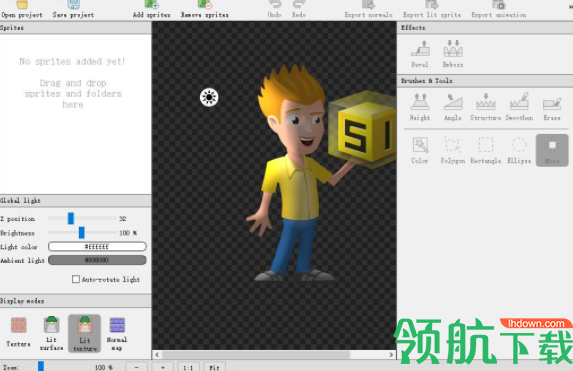This screenshot has height=371, width=573.
Task: Open the Light color picker field
Action: point(97,247)
